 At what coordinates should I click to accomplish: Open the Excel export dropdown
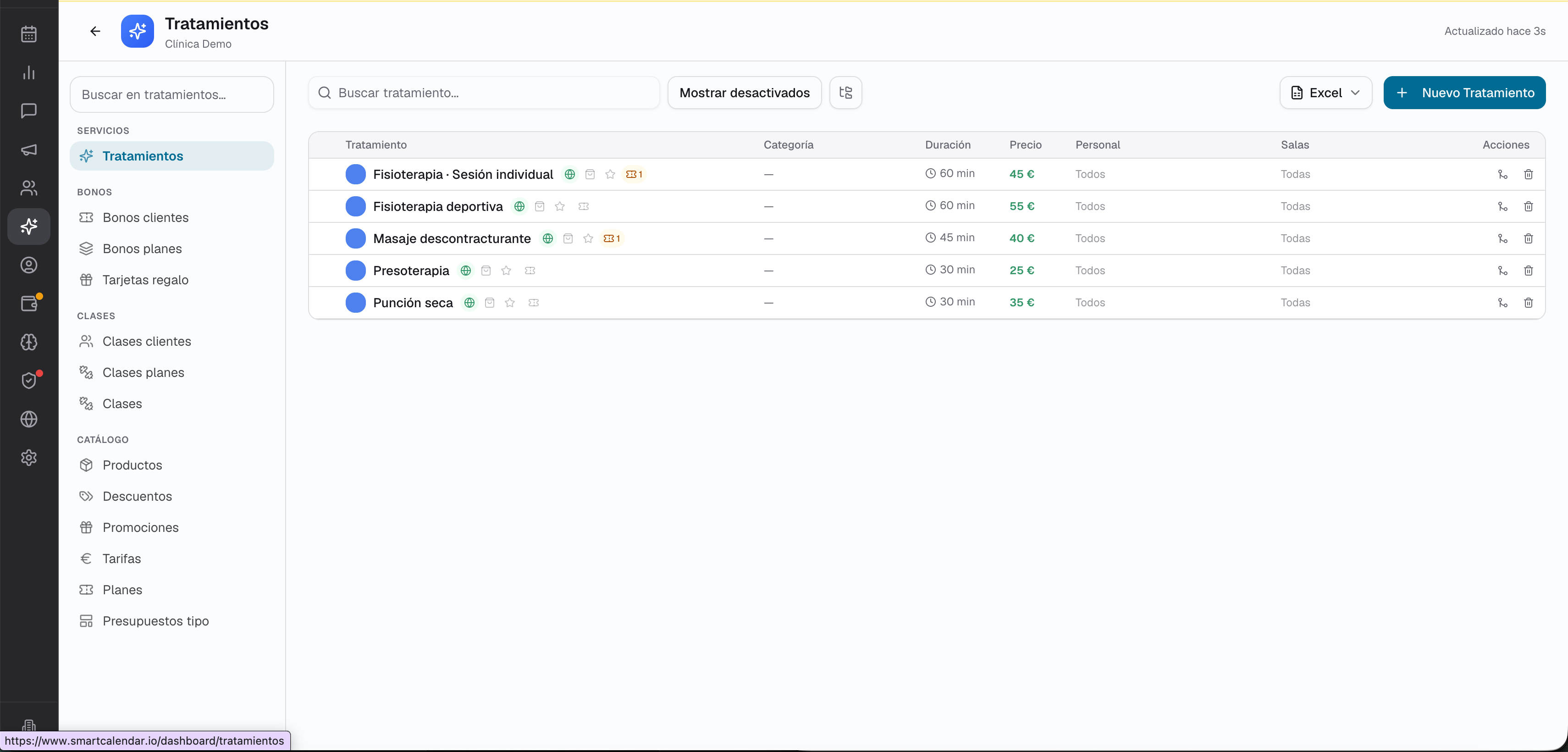click(x=1326, y=93)
